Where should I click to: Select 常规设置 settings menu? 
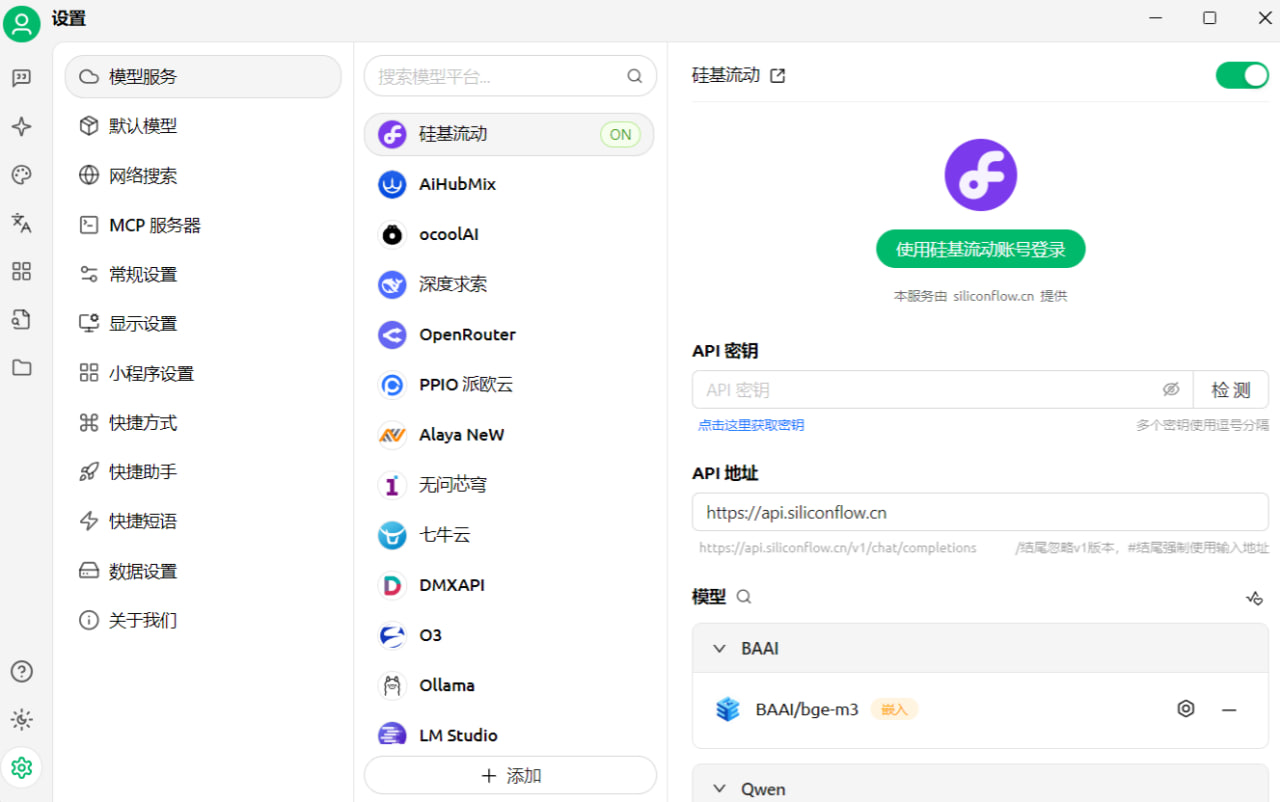pyautogui.click(x=203, y=274)
